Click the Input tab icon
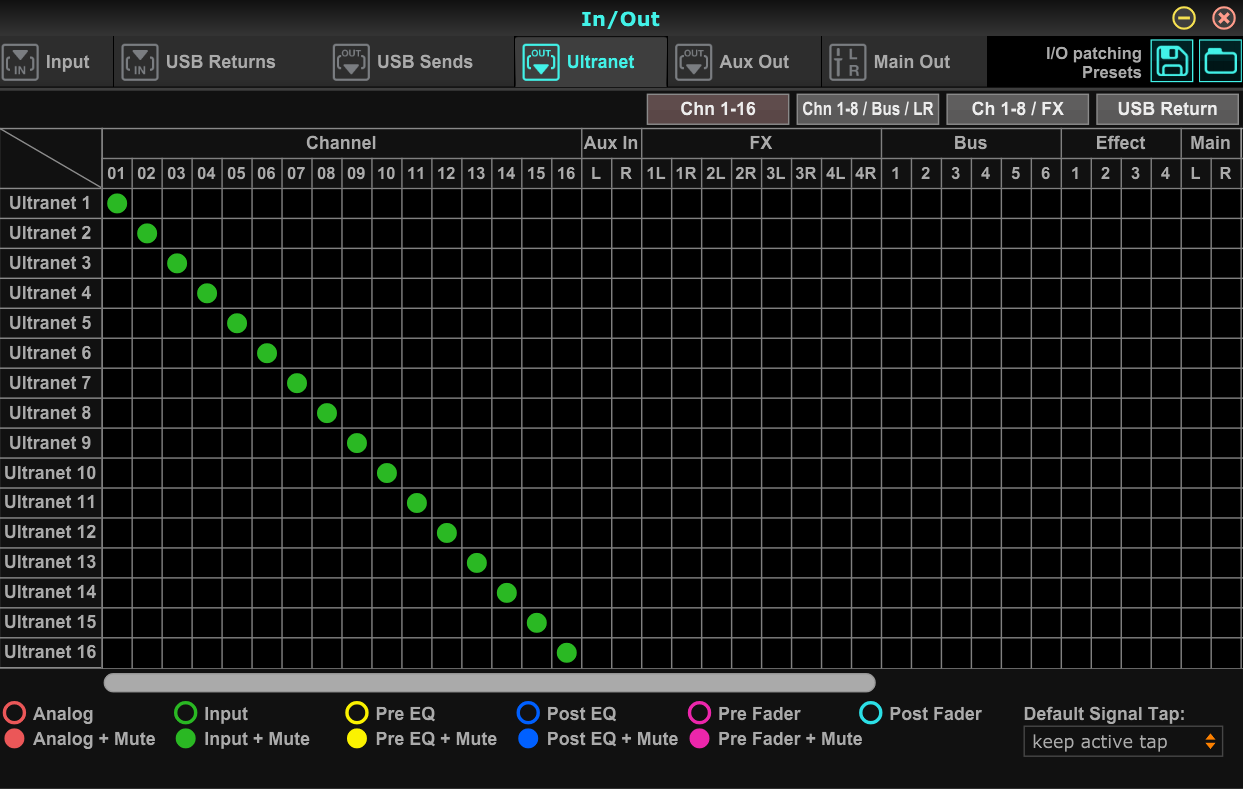The image size is (1243, 789). point(21,62)
